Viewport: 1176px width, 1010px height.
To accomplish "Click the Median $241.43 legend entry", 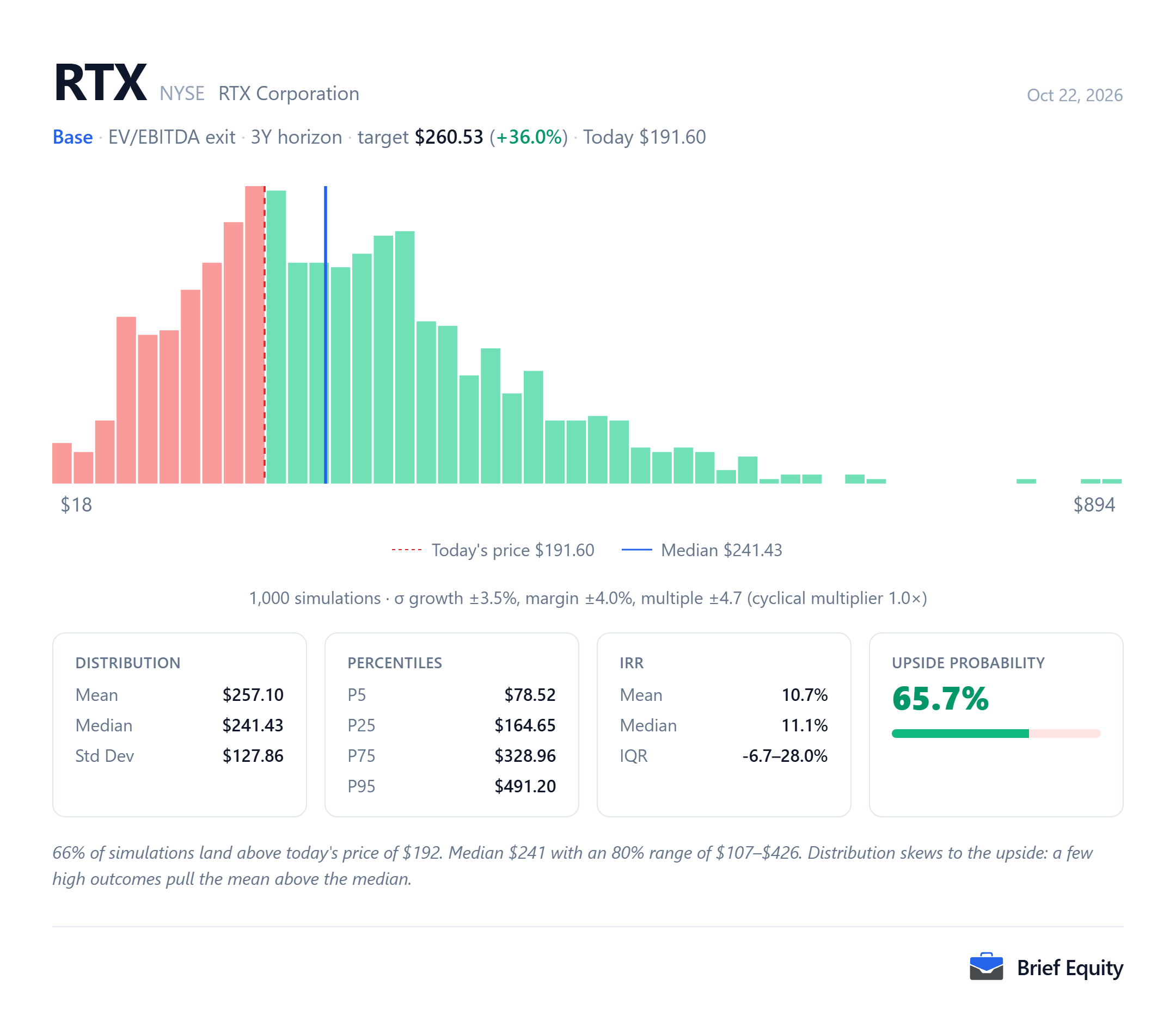I will coord(701,550).
